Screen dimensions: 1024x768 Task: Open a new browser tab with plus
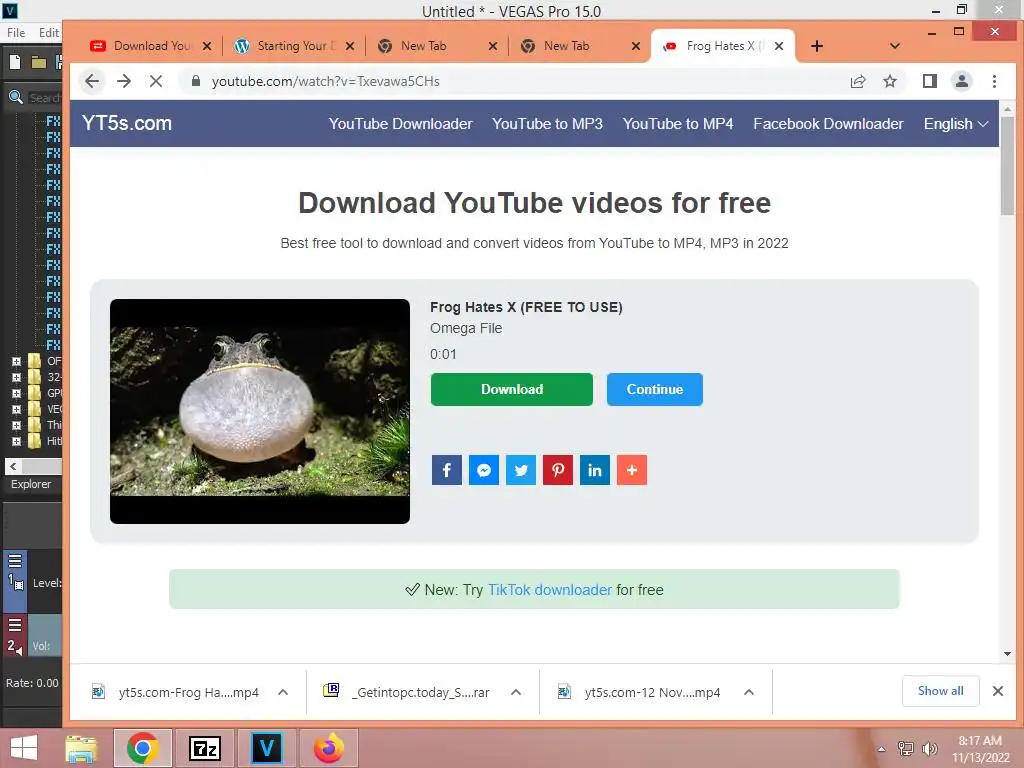tap(817, 46)
